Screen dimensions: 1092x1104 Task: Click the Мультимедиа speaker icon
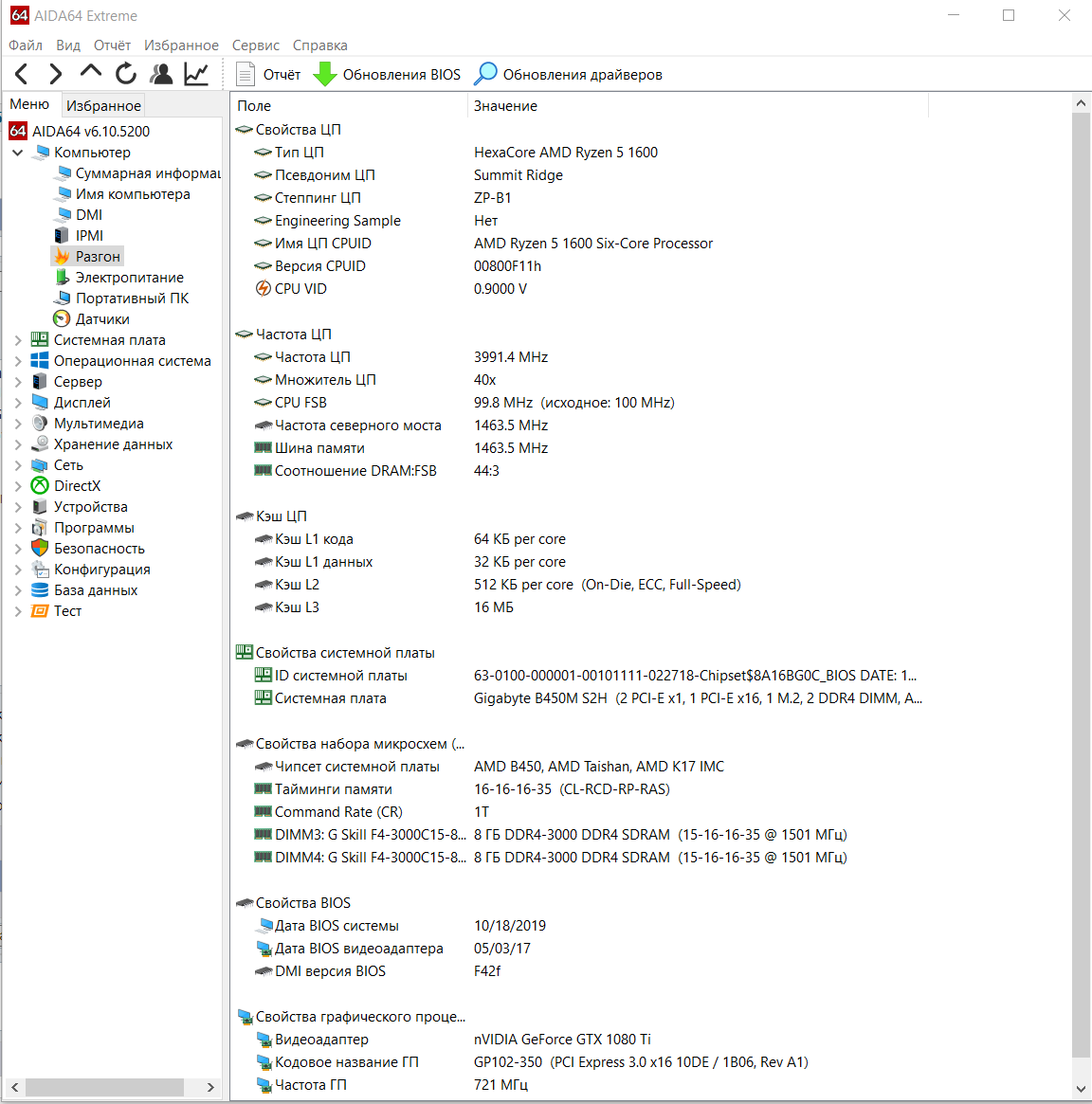point(40,424)
